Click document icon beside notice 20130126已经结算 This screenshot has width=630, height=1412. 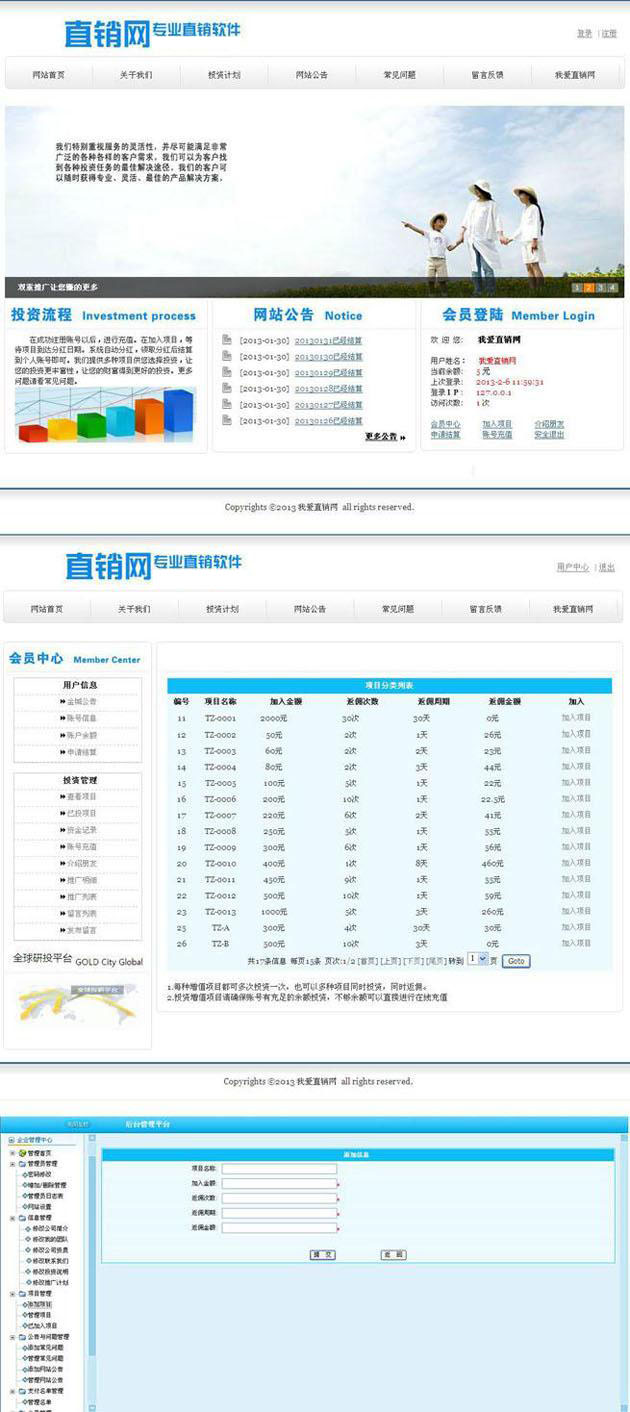[x=227, y=420]
